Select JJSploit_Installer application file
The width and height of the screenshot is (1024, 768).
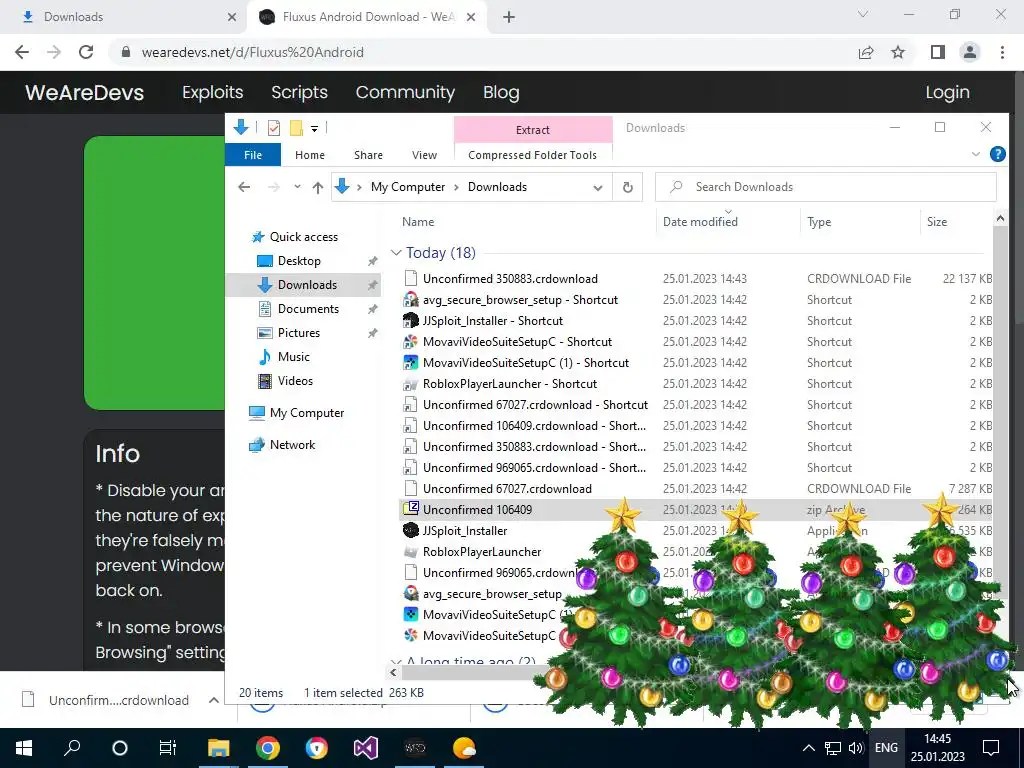point(465,530)
